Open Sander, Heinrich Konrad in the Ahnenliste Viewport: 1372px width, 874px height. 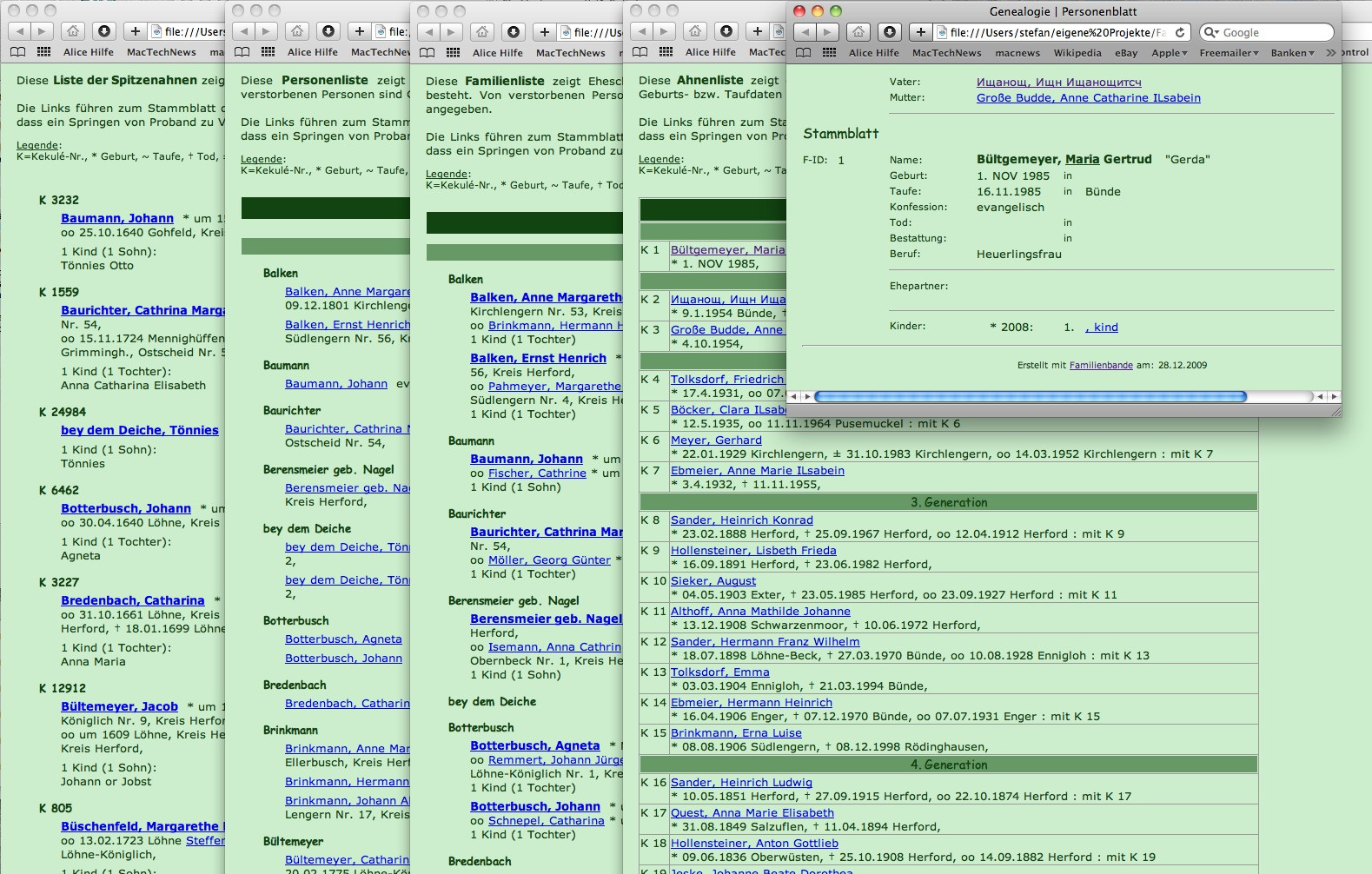pos(741,520)
